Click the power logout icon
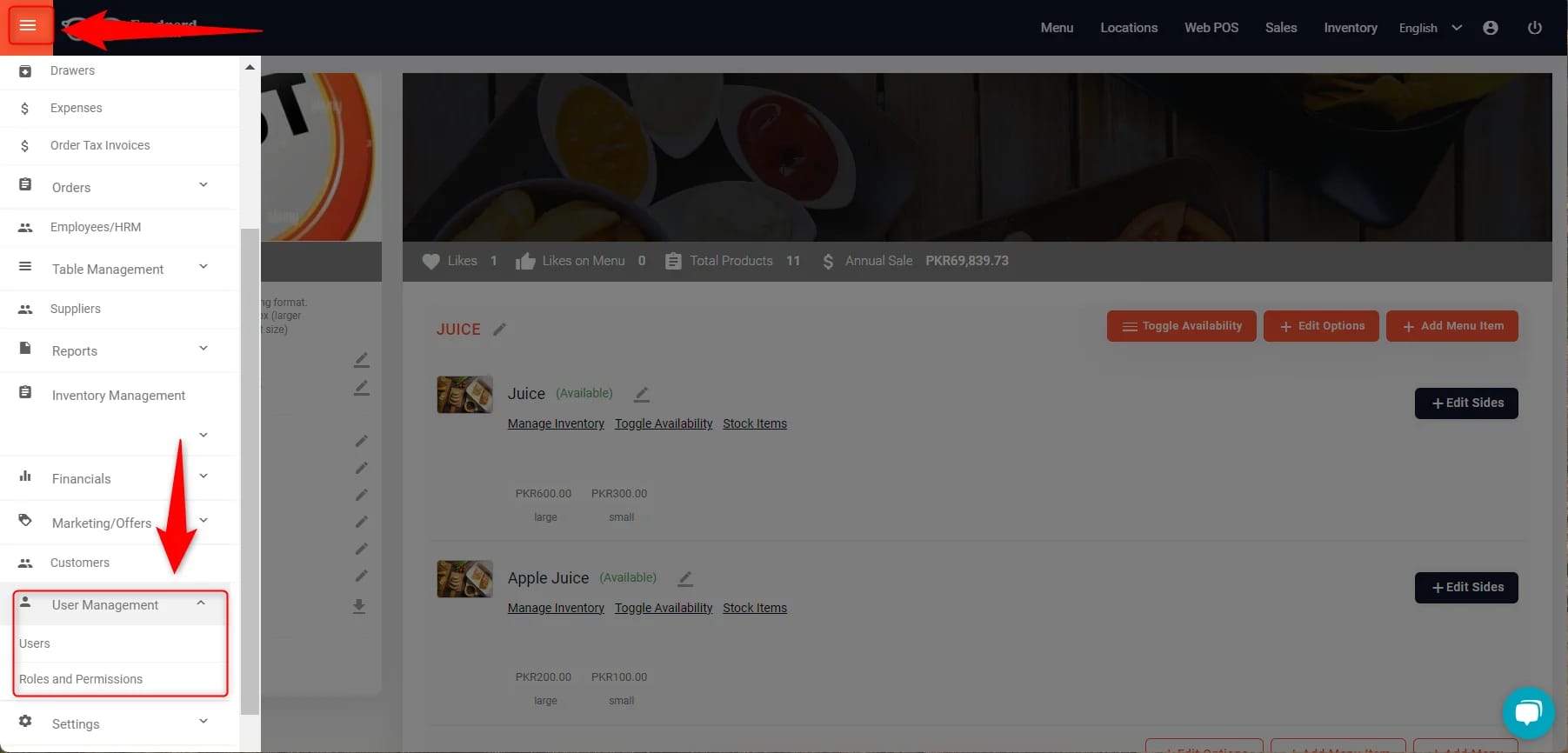 pyautogui.click(x=1534, y=28)
